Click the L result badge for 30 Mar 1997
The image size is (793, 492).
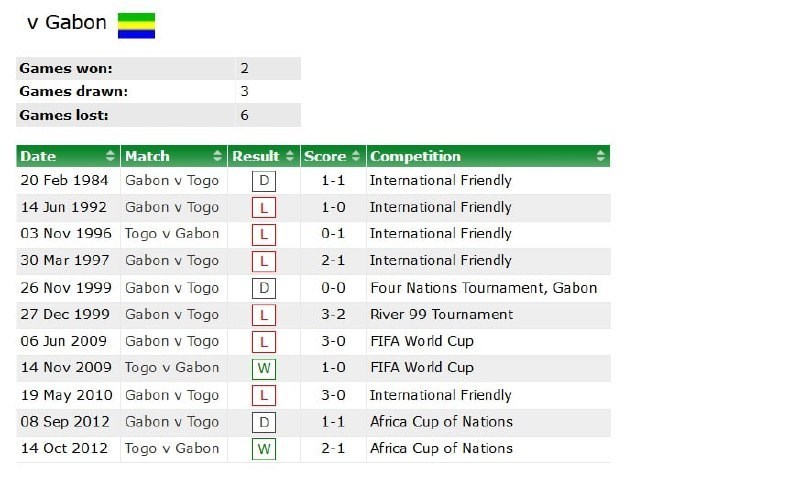(x=264, y=261)
